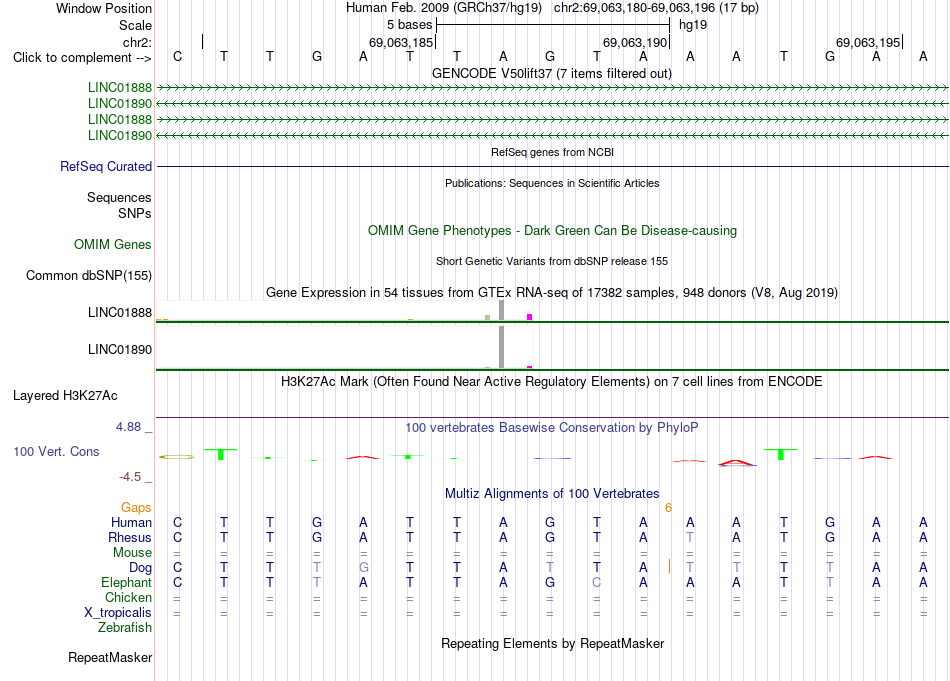950x681 pixels.
Task: Click the 'chr2:69,063,180-69,063,196 (17 bp)' position text
Action: [656, 8]
